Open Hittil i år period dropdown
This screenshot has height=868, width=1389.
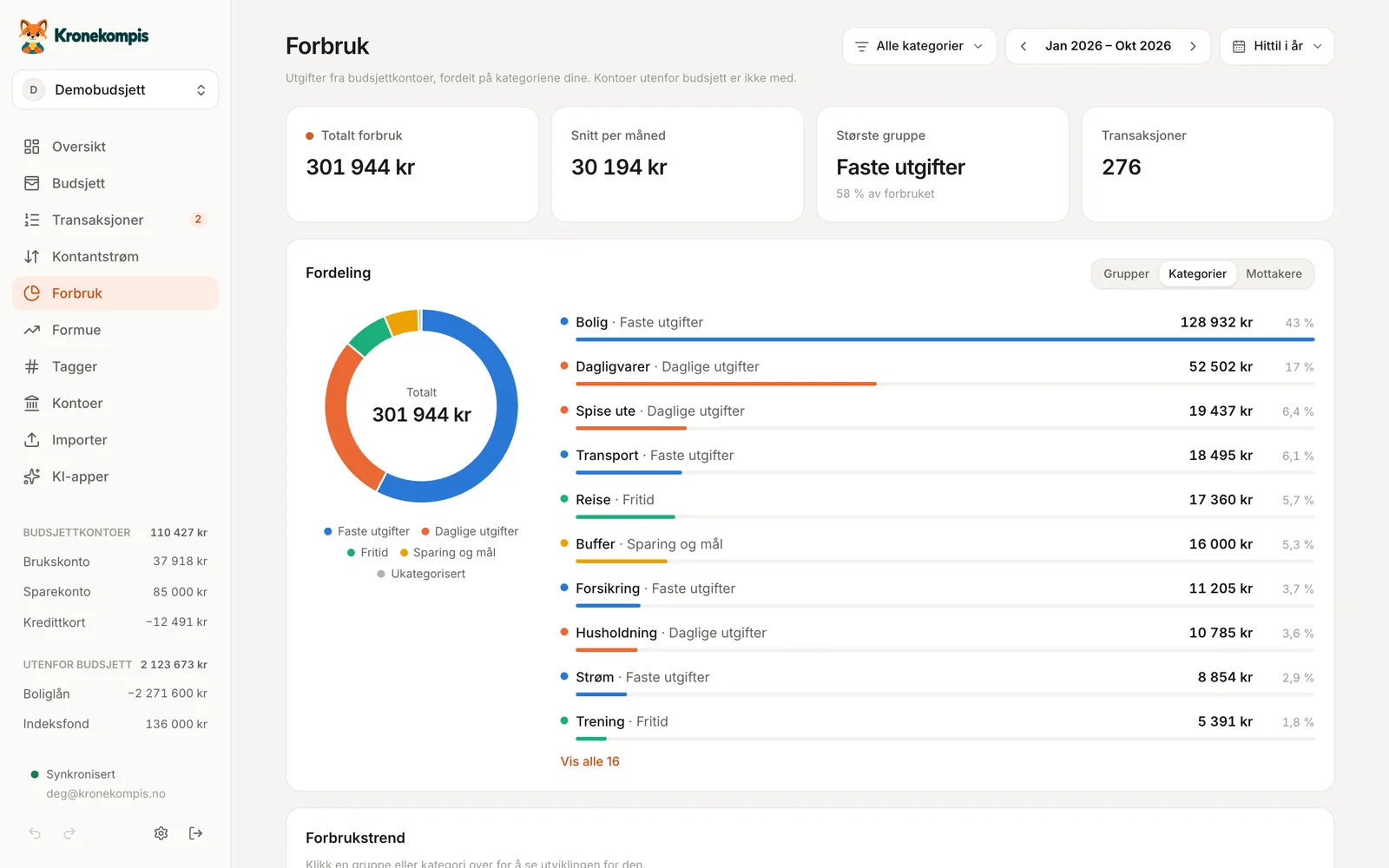(1277, 46)
